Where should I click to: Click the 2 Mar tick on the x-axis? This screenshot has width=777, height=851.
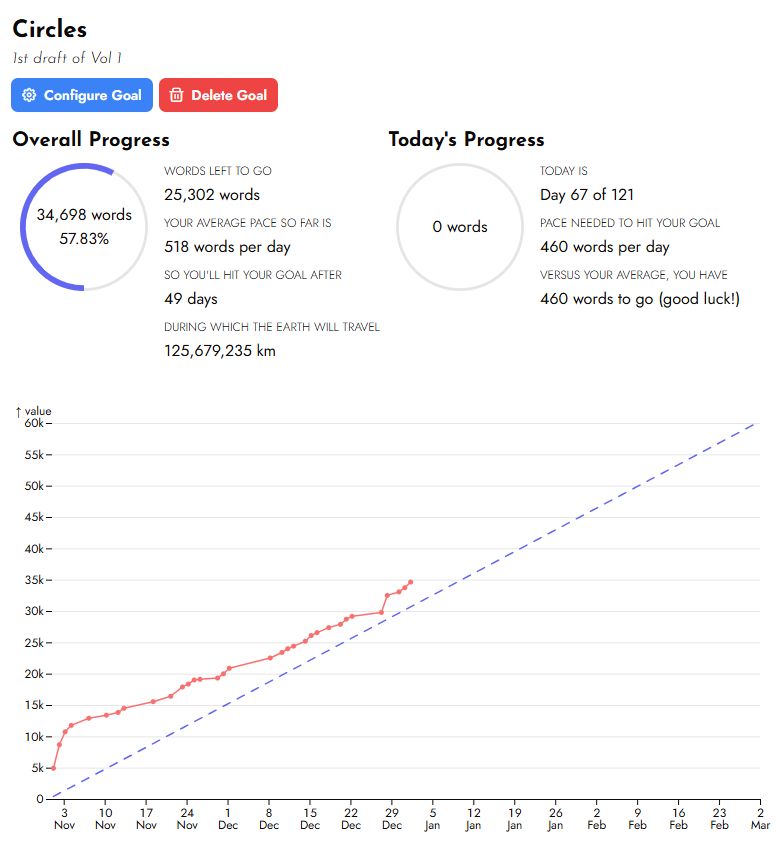pos(760,818)
